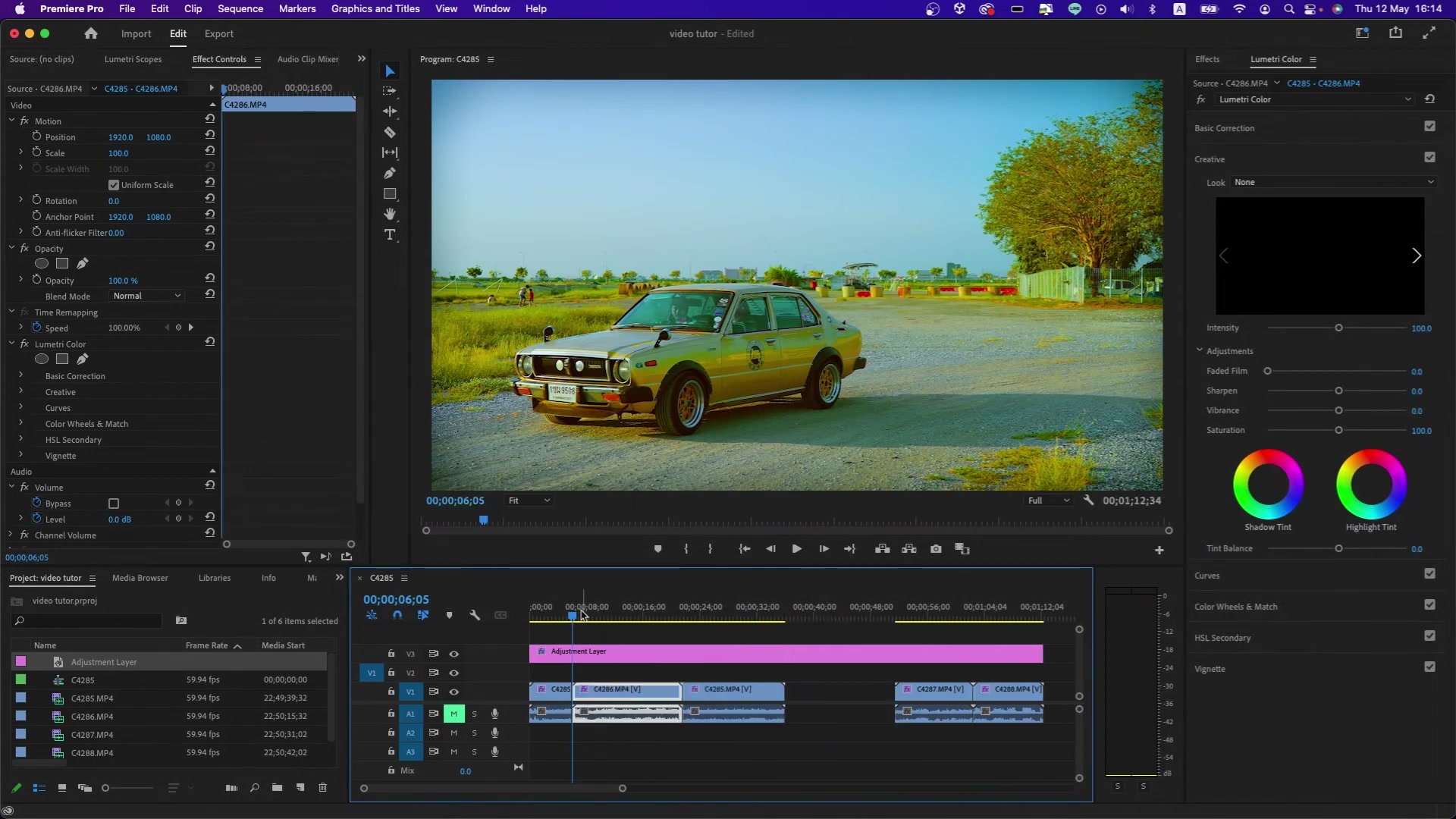Select the Slip tool
1456x819 pixels.
click(390, 152)
